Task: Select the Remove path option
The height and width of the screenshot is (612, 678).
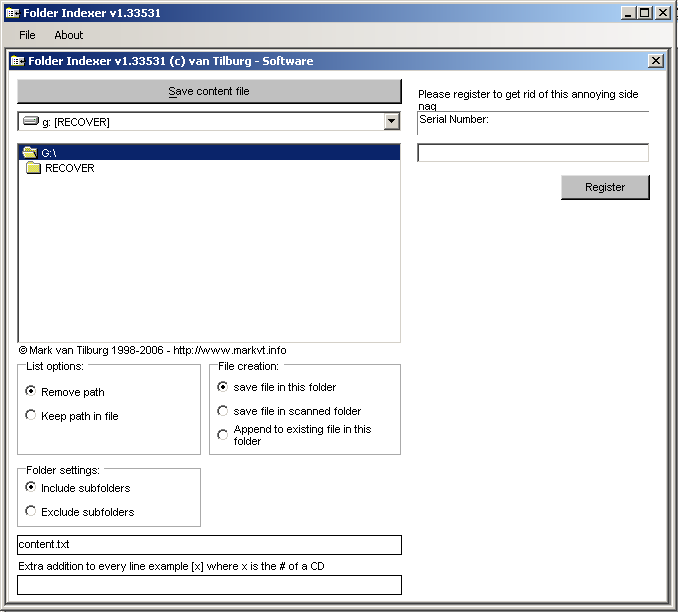Action: [31, 392]
